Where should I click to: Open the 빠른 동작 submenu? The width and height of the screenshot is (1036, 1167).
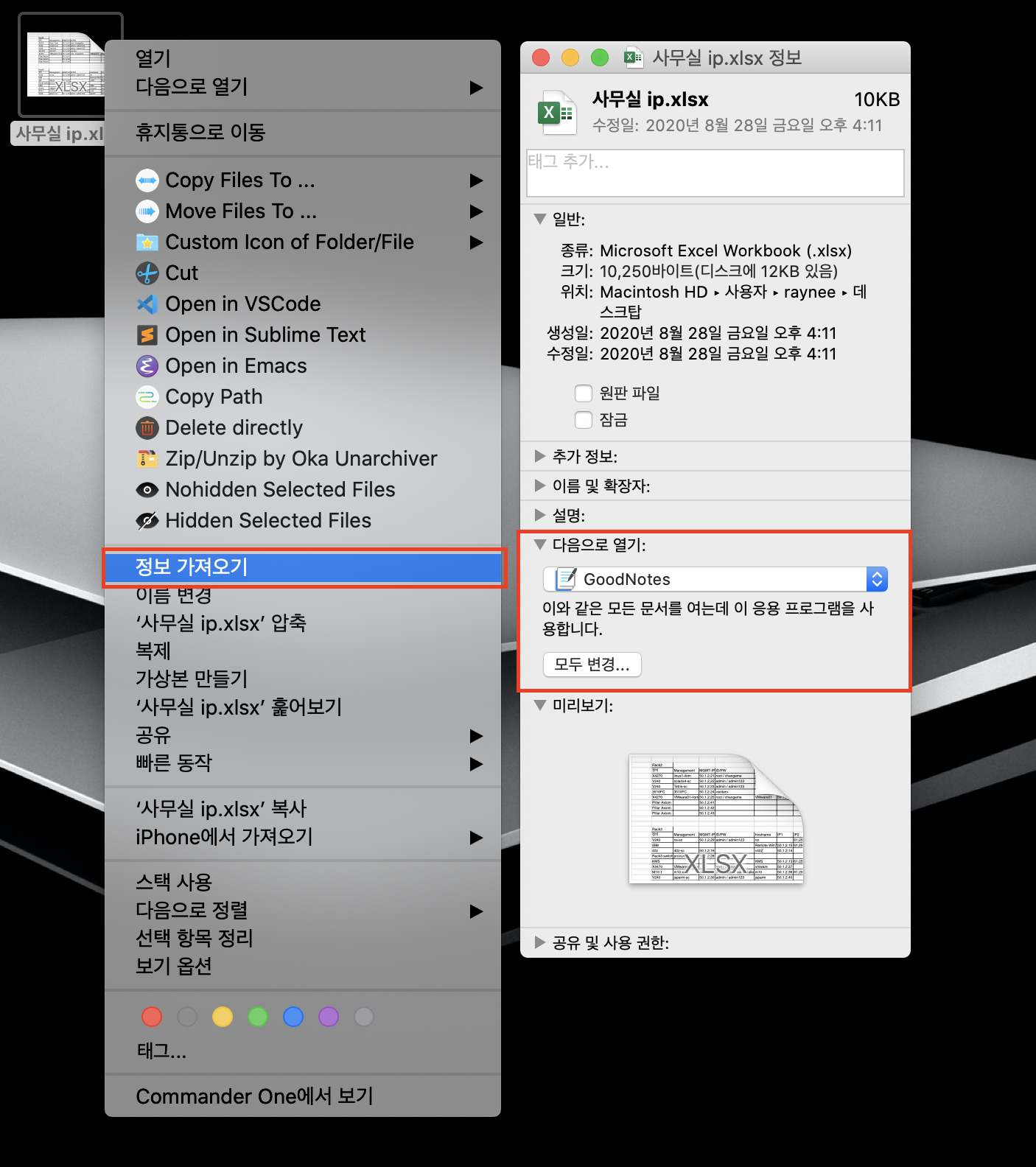pyautogui.click(x=303, y=763)
